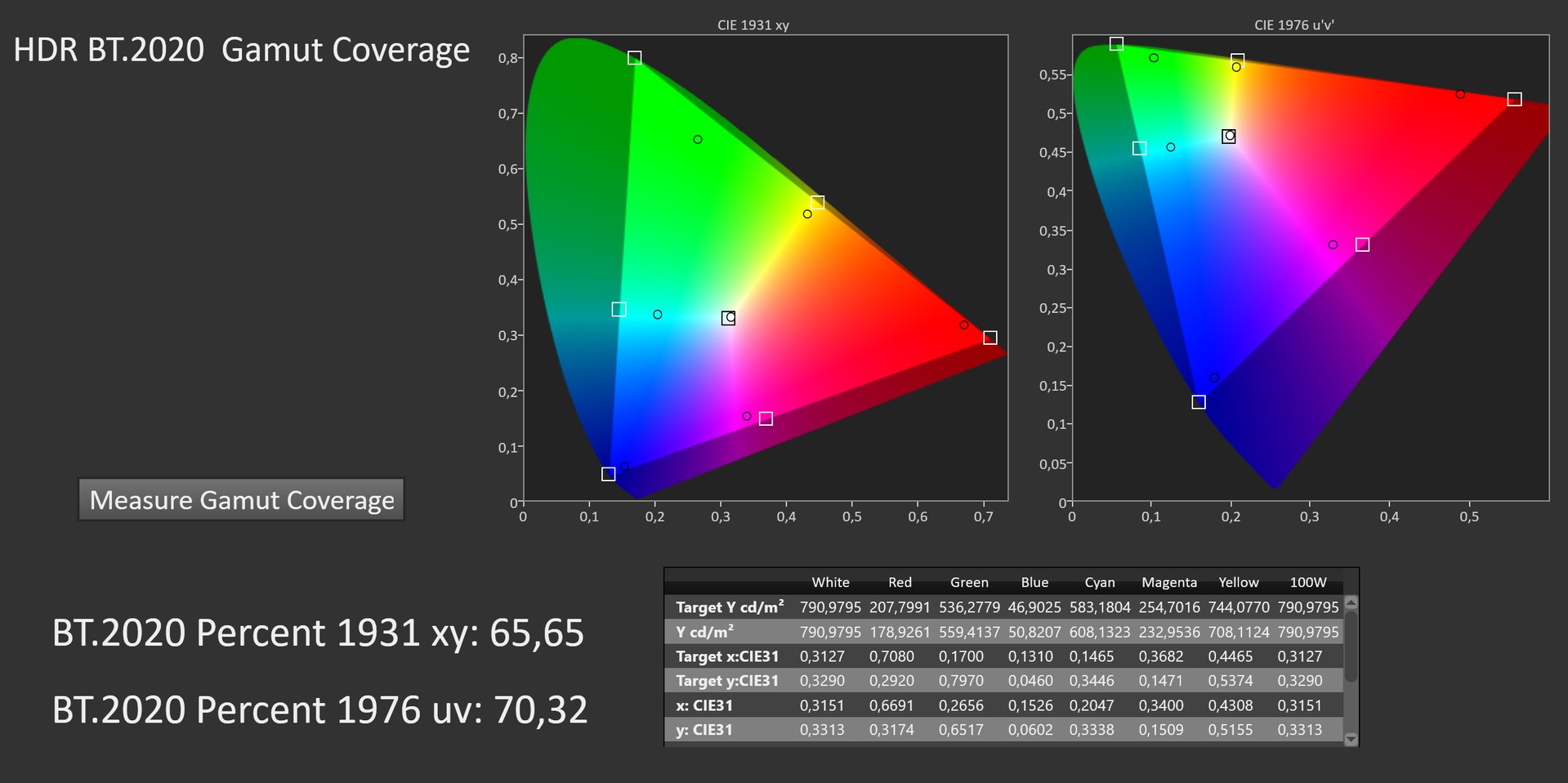Click the table scrollbar up arrow
1568x783 pixels.
click(x=1351, y=603)
